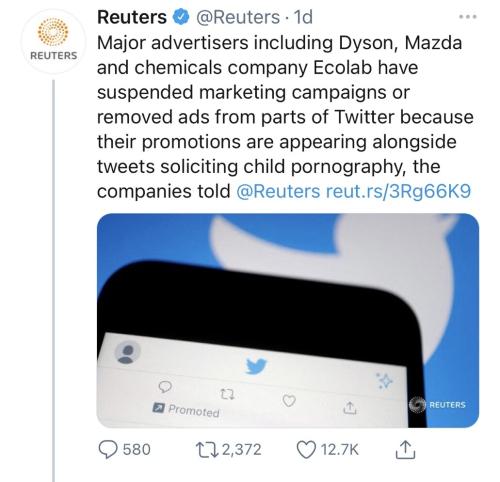Click the Promoted label in photo
The width and height of the screenshot is (500, 482).
click(186, 410)
